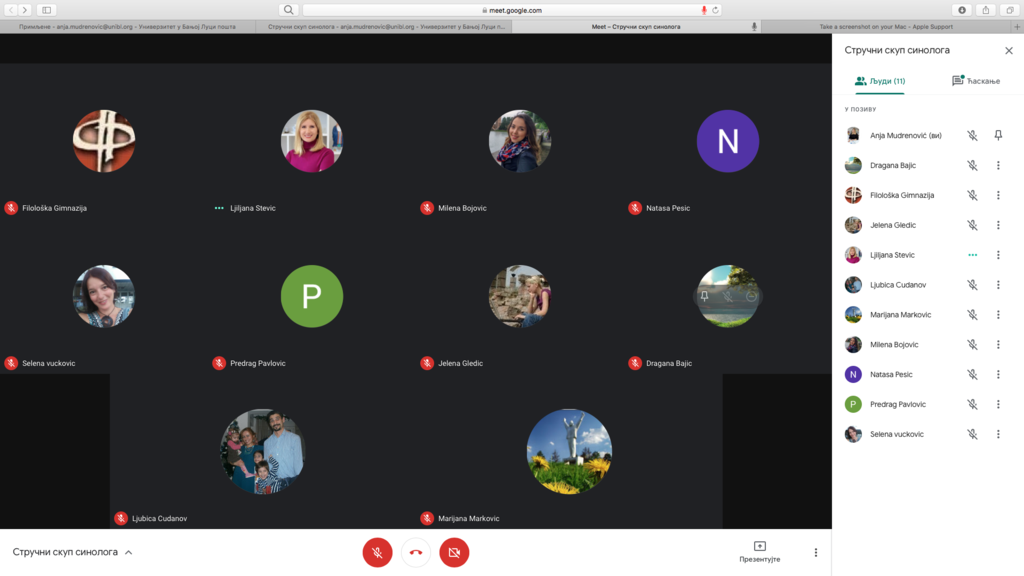Click Safari's sidebar icon in the toolbar
Viewport: 1024px width, 576px height.
(47, 10)
